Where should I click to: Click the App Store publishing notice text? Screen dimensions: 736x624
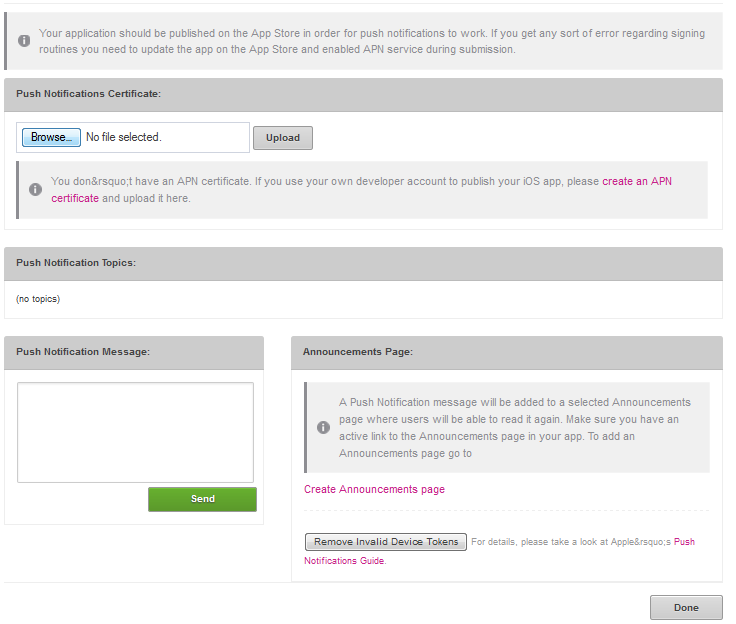[x=370, y=41]
